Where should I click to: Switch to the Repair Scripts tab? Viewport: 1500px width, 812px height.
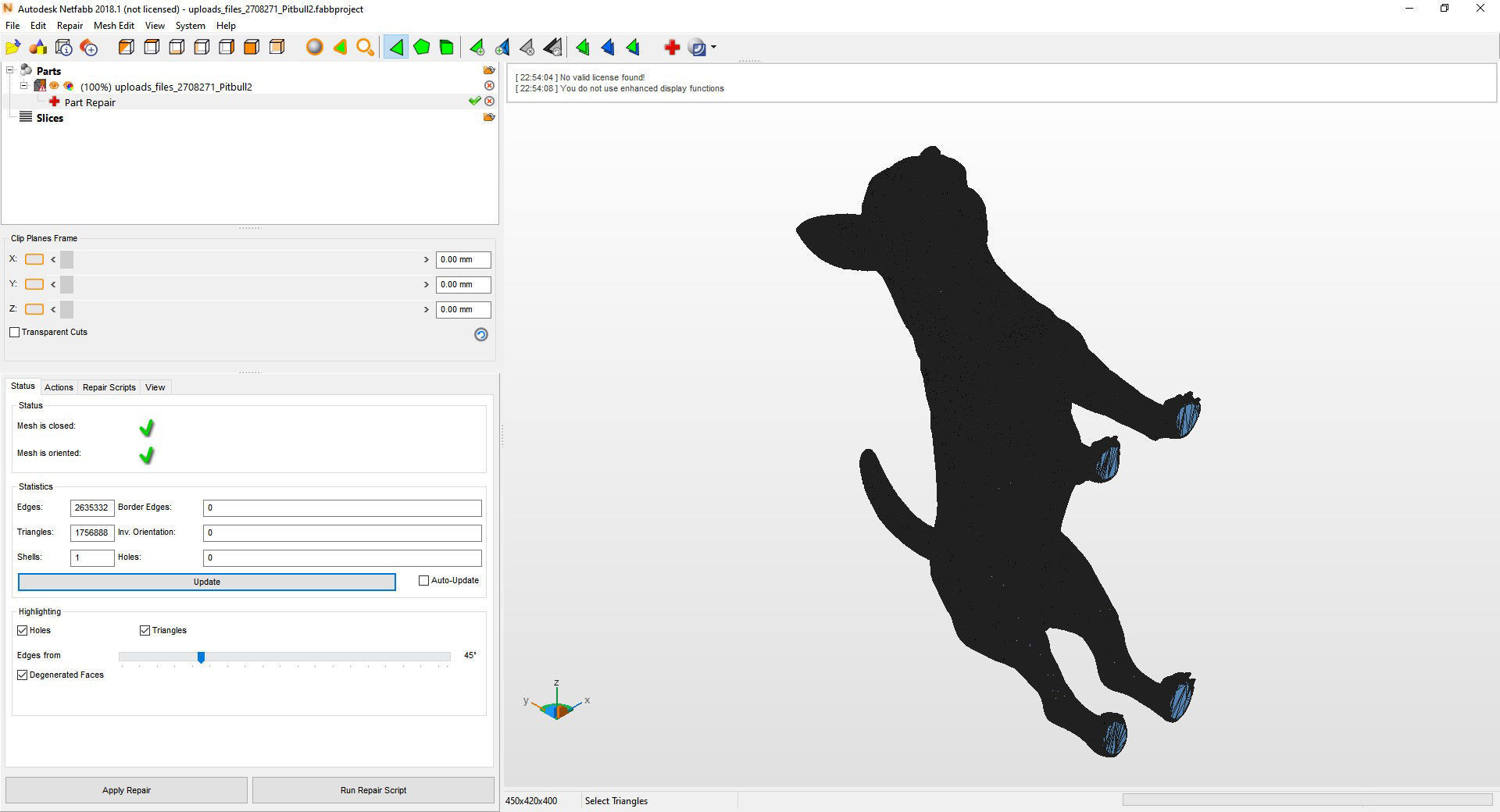[x=109, y=387]
